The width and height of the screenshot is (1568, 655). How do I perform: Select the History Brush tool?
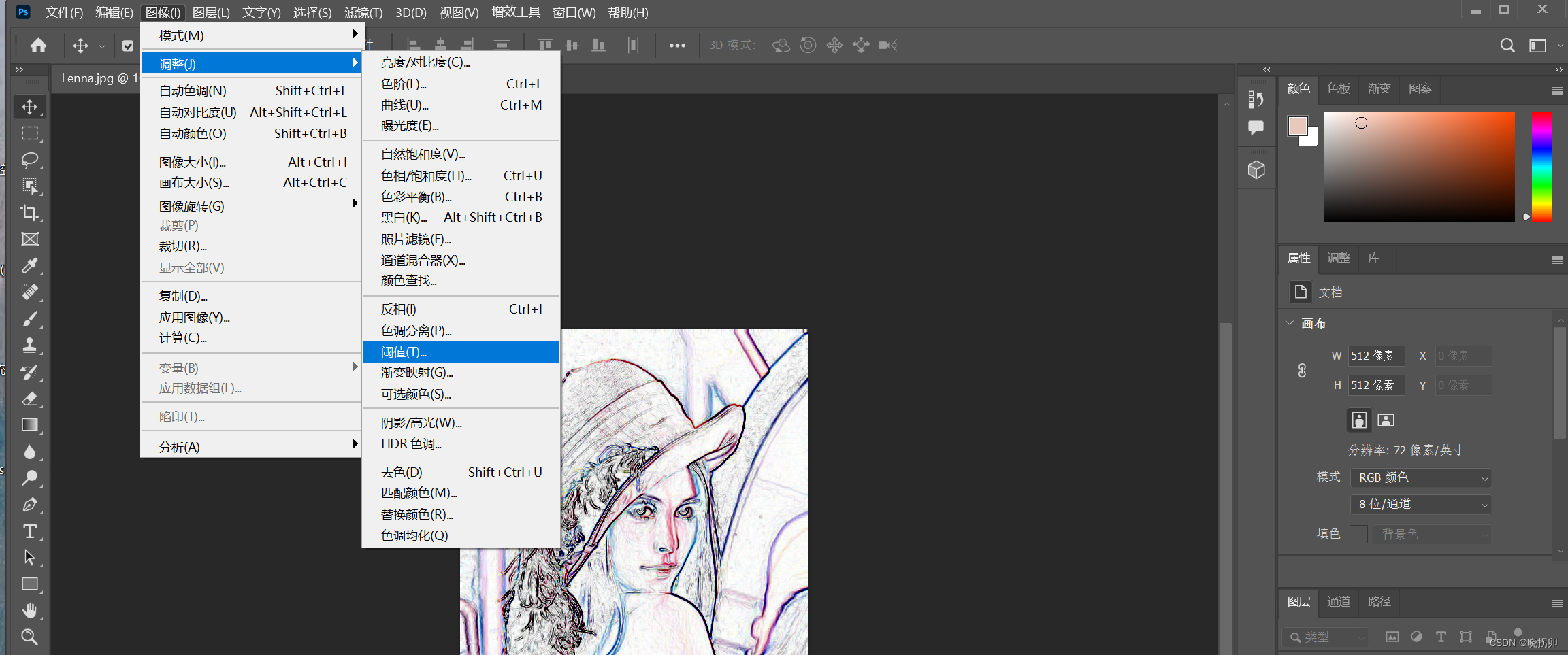click(x=29, y=372)
